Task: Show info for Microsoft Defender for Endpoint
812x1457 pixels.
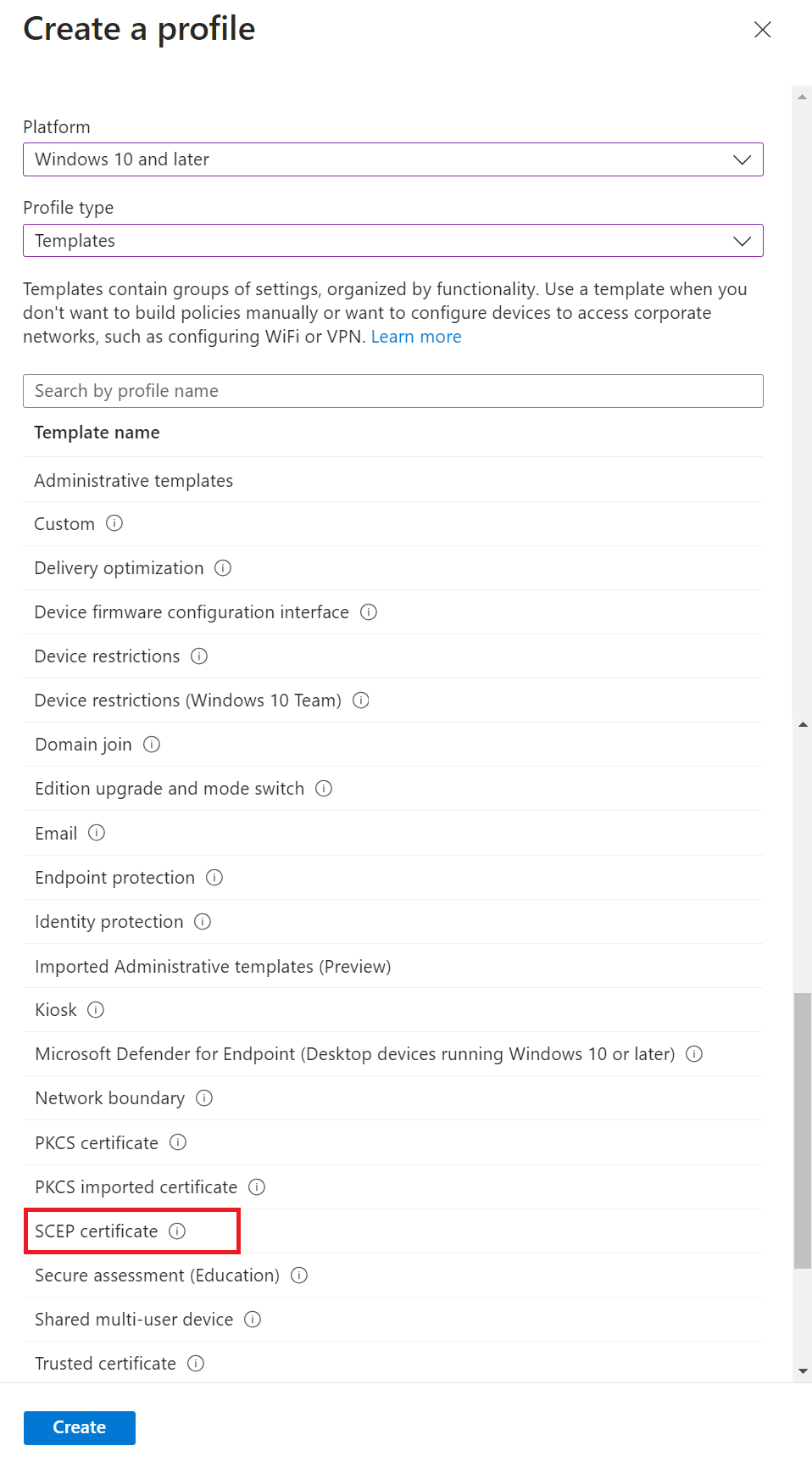Action: 694,1053
